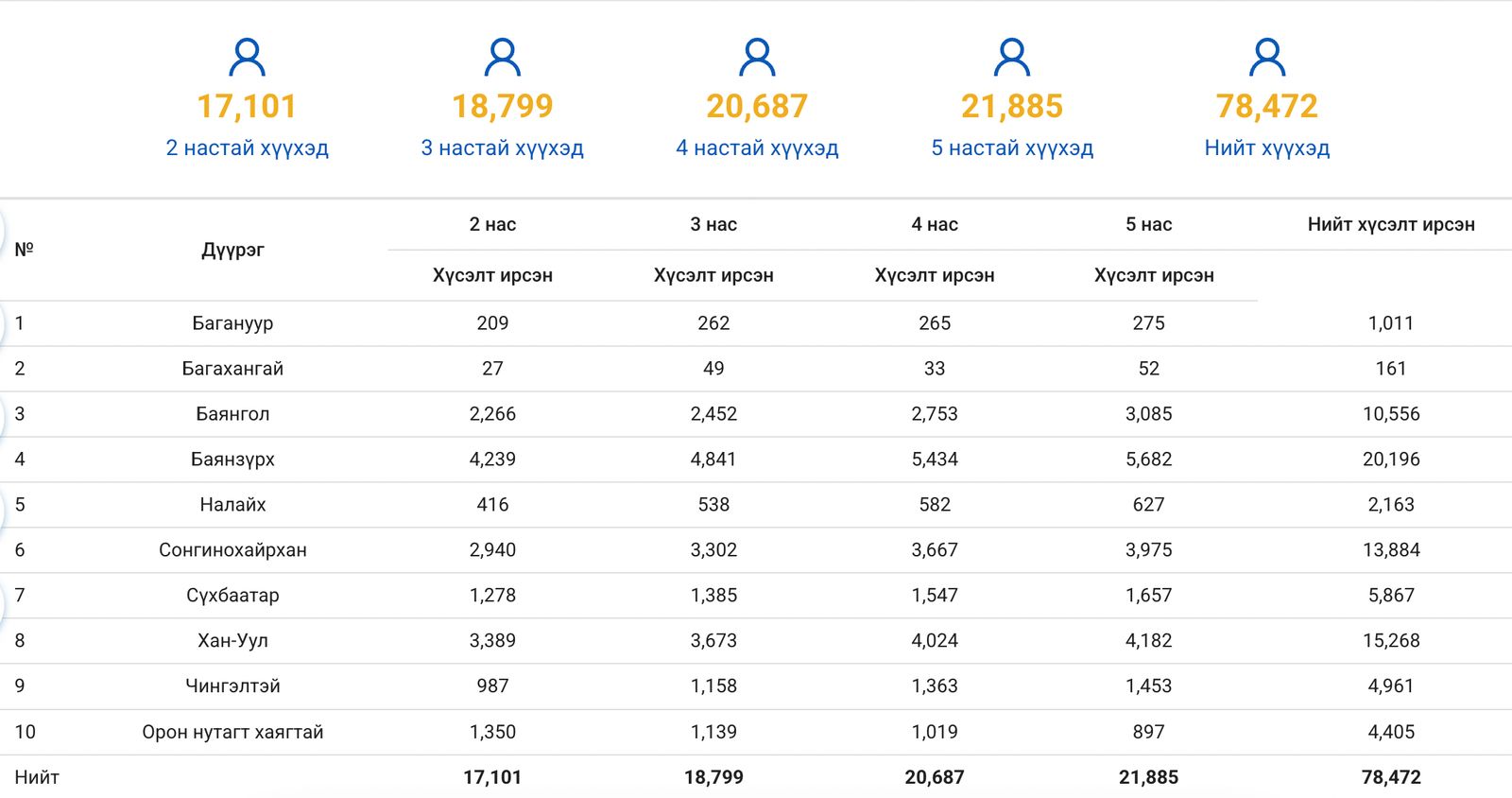Click Сүхбаатар 4 нас value 1,547

tap(935, 596)
